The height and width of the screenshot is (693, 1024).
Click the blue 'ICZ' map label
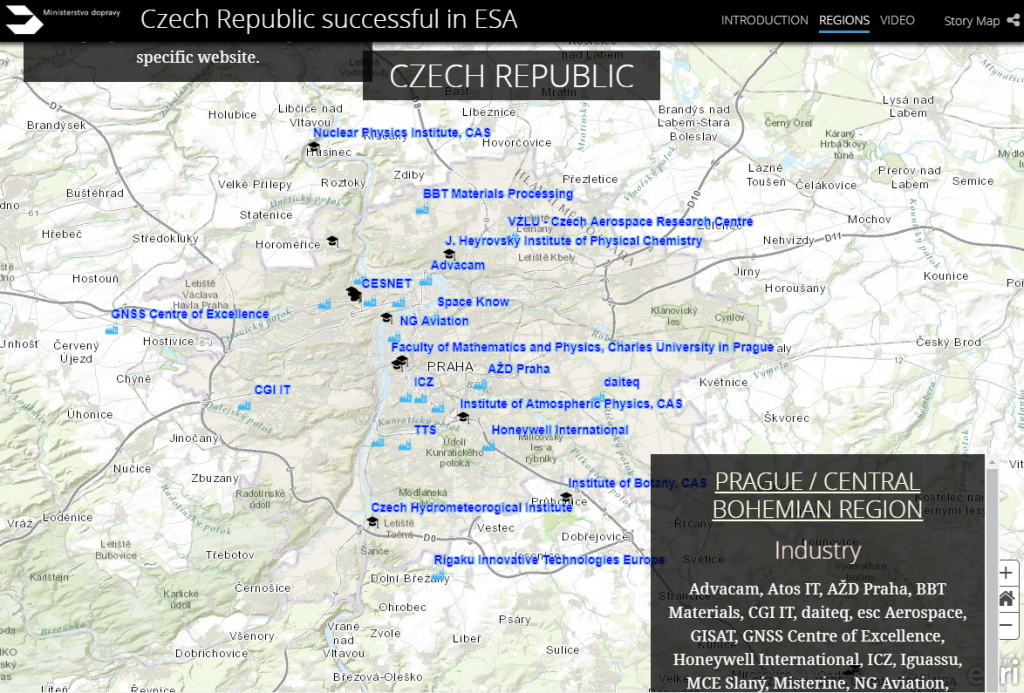424,381
